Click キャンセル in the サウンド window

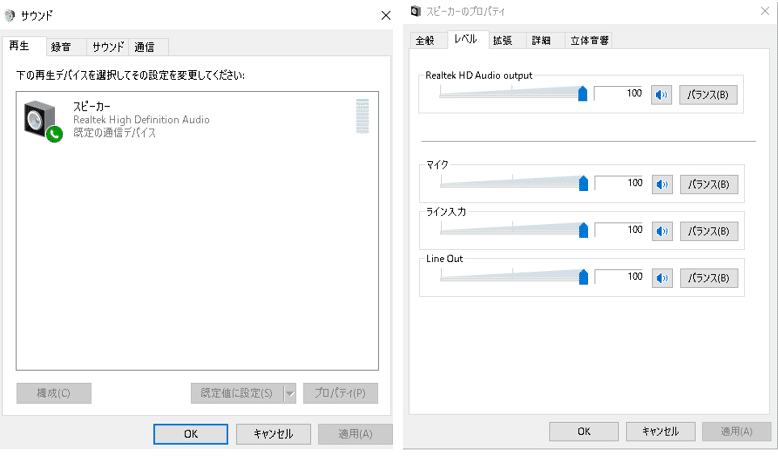click(x=273, y=434)
